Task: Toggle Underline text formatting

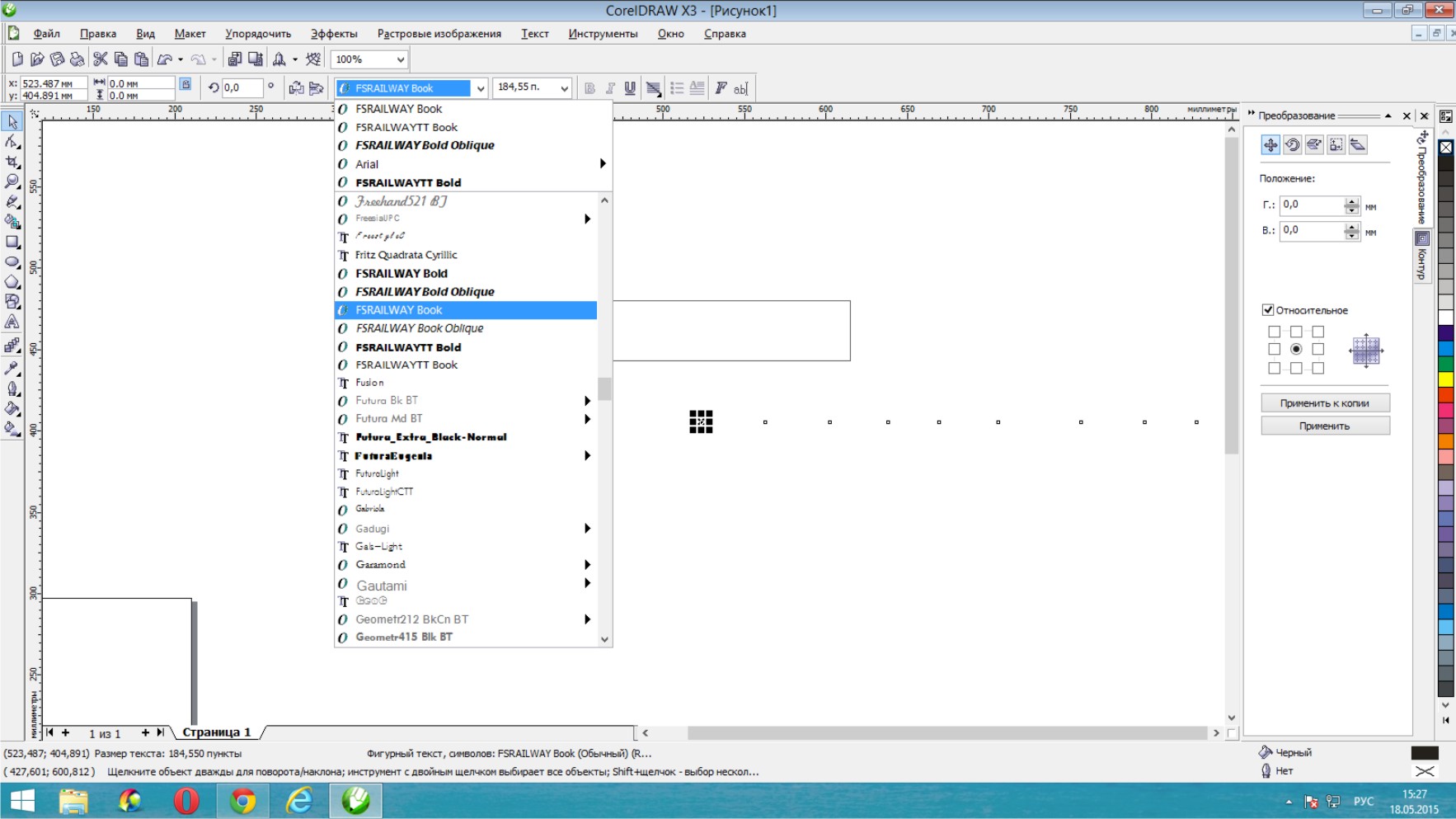Action: pos(630,88)
